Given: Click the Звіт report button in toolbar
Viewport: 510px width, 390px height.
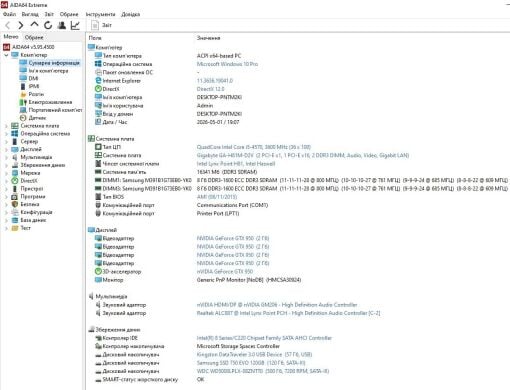Looking at the screenshot, I should (x=102, y=25).
